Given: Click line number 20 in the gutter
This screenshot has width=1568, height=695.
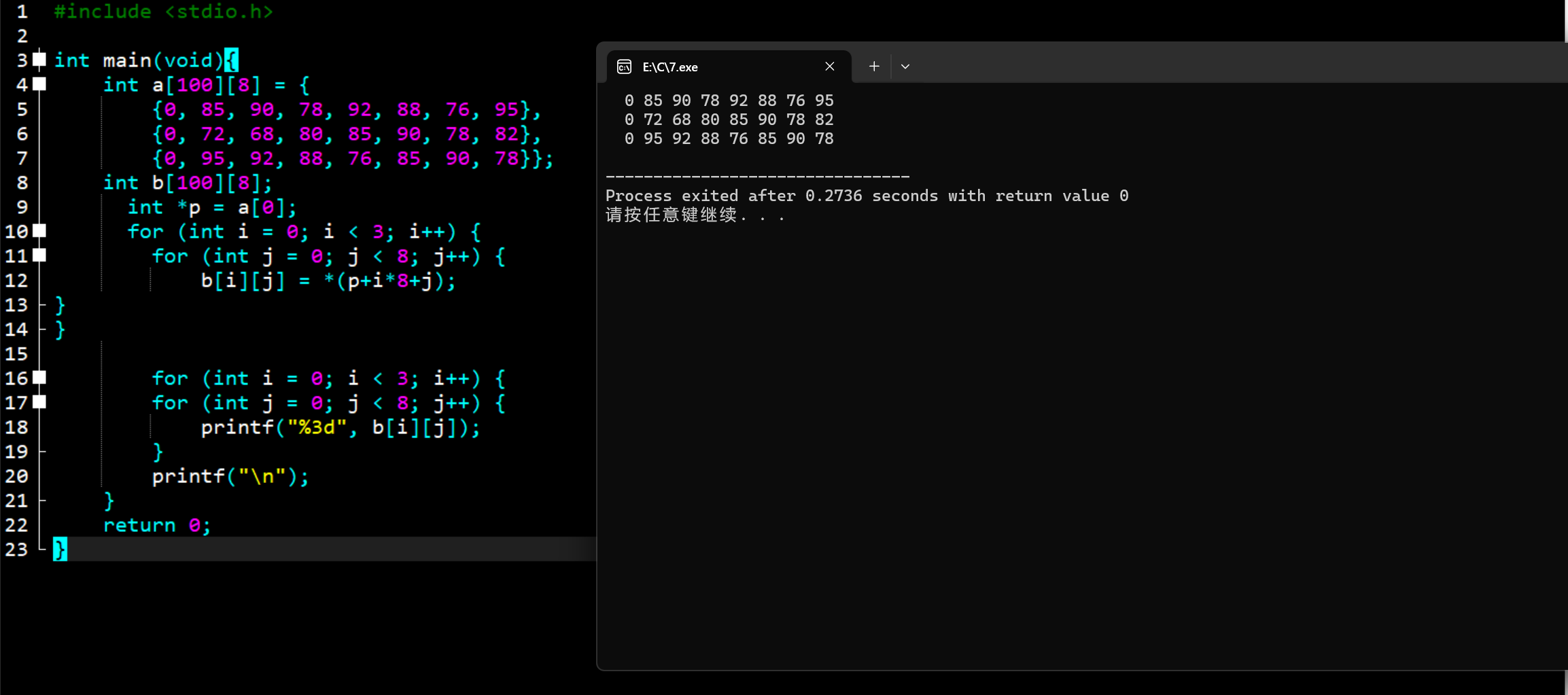Looking at the screenshot, I should coord(16,476).
